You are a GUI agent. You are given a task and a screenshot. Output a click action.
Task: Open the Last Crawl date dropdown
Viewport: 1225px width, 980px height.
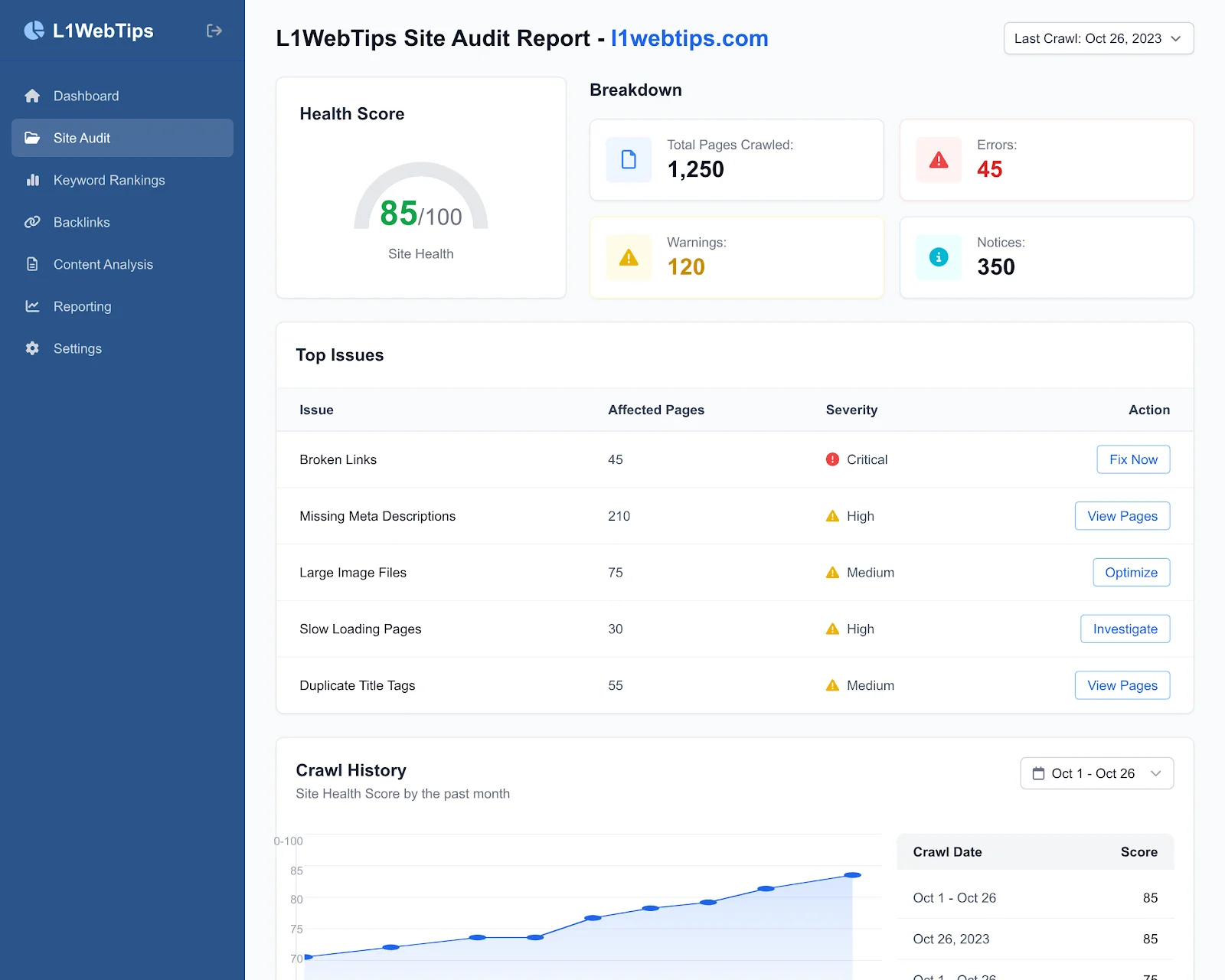tap(1098, 38)
